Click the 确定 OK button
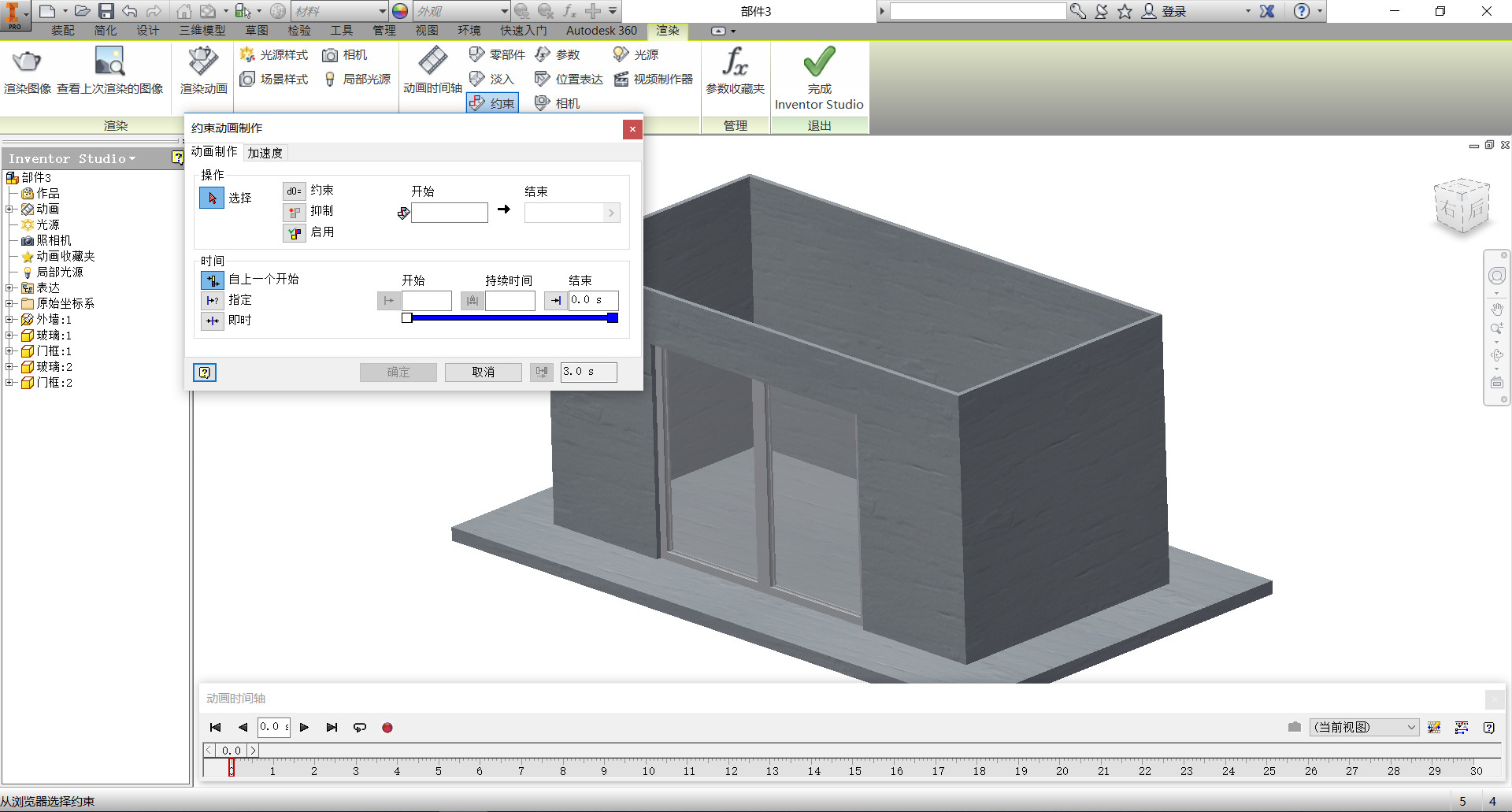The width and height of the screenshot is (1512, 812). tap(398, 372)
